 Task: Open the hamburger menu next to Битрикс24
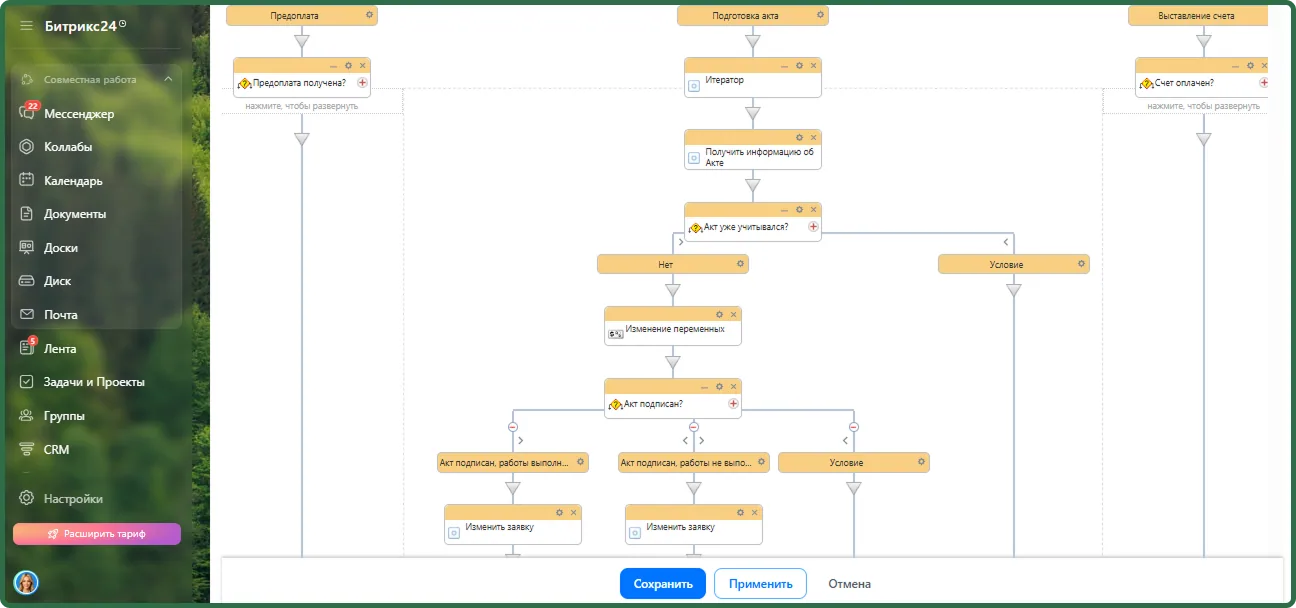(26, 26)
